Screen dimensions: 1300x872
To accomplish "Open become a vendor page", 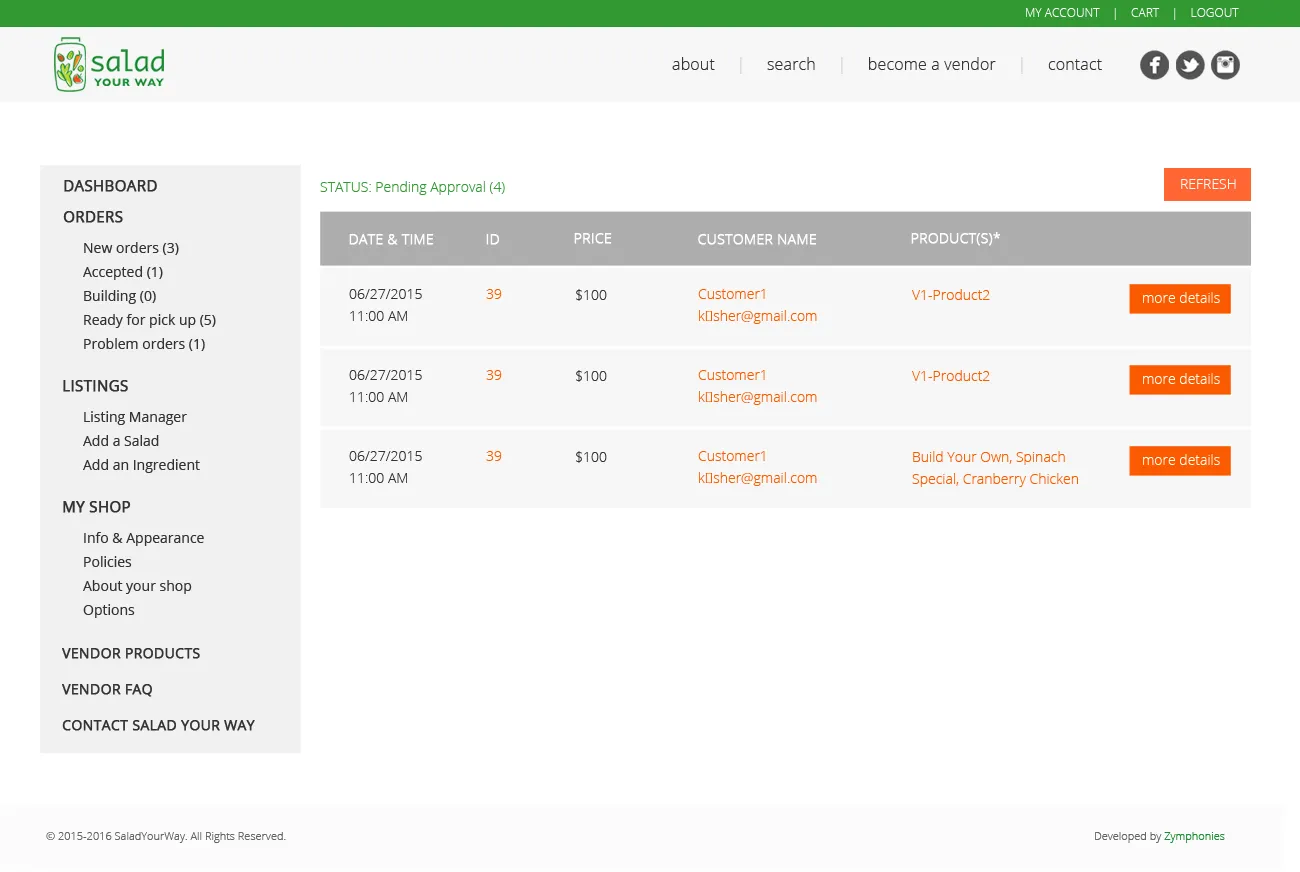I will (931, 64).
